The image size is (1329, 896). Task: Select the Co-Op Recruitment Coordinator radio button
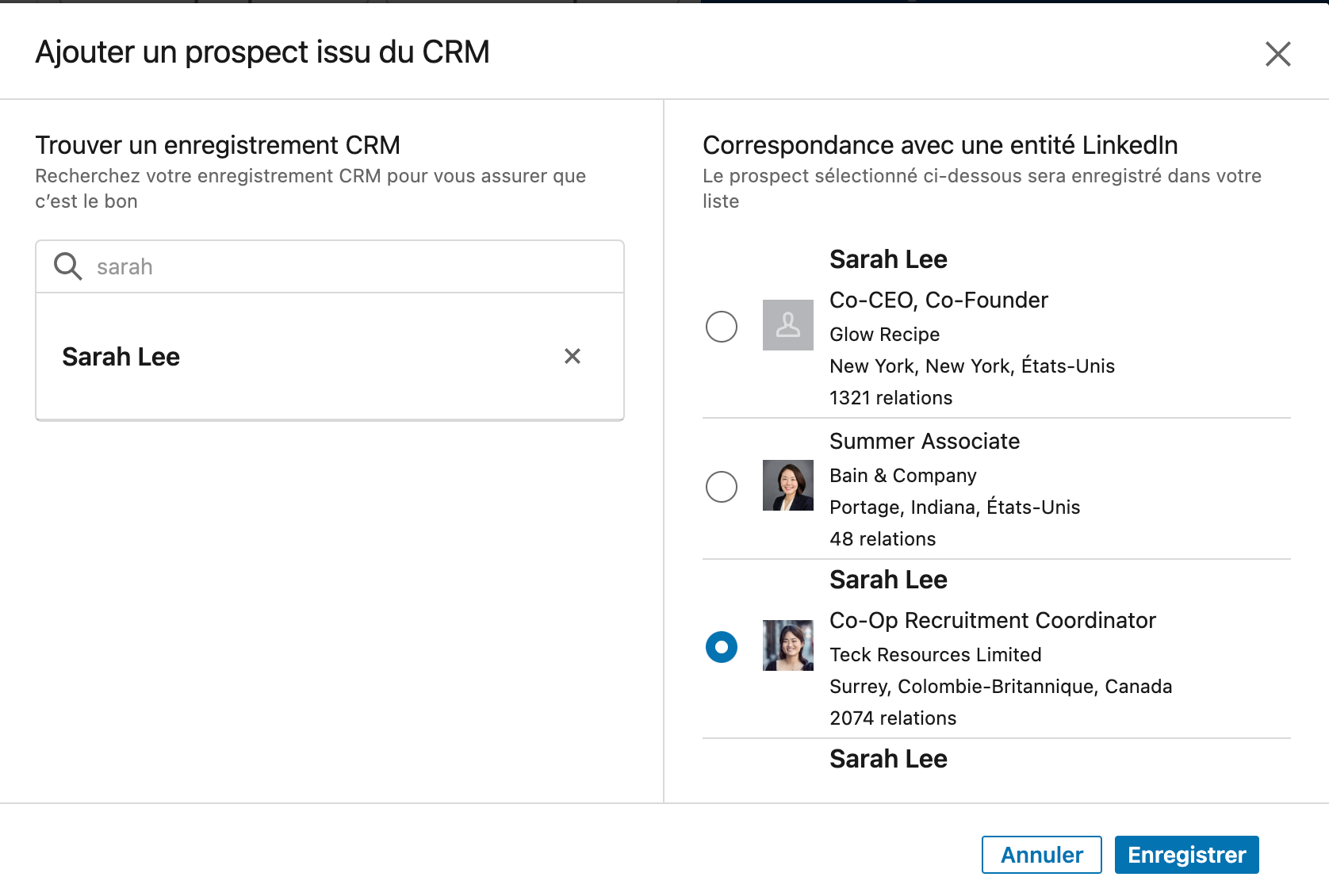722,647
